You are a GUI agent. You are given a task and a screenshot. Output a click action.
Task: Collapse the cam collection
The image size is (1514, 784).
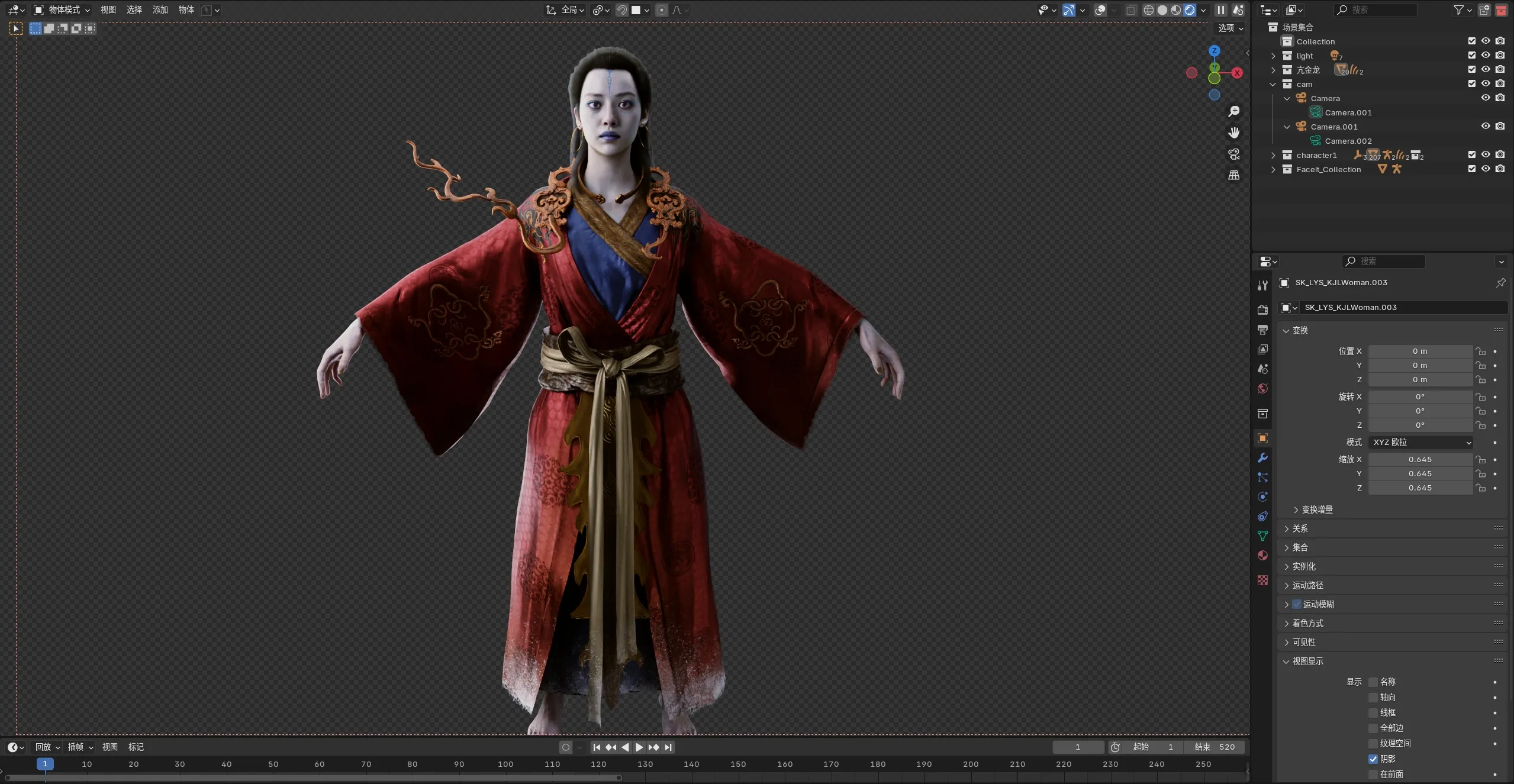tap(1273, 84)
